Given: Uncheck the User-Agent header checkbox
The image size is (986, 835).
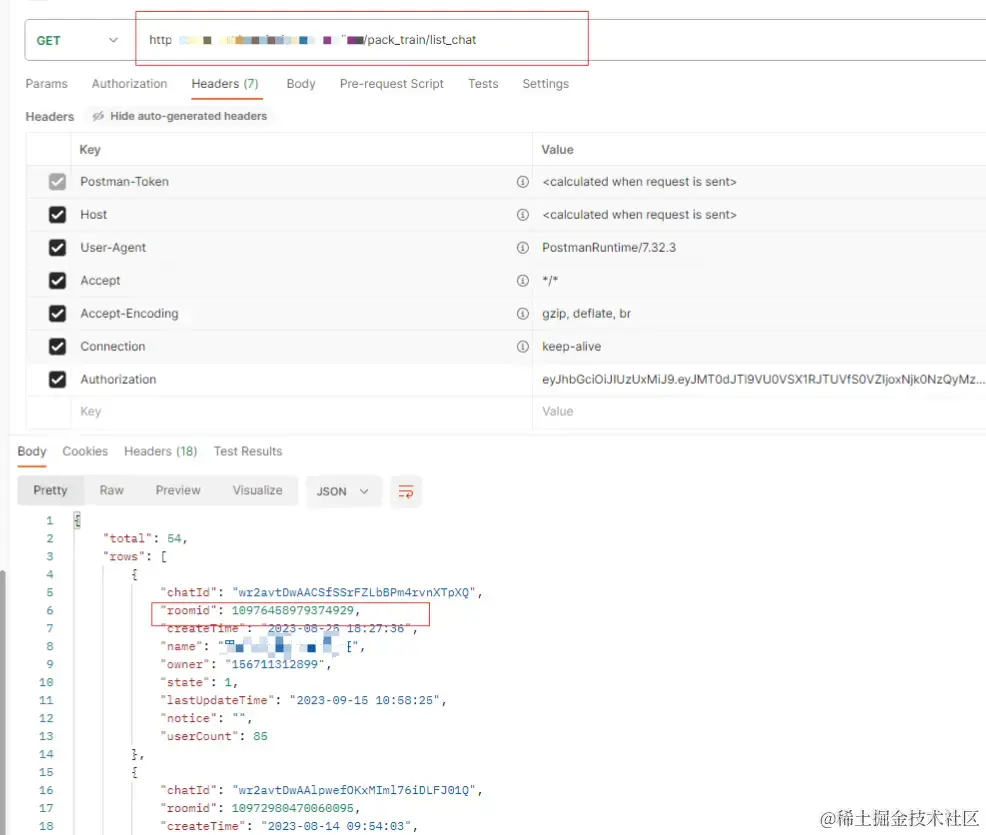Looking at the screenshot, I should 57,248.
